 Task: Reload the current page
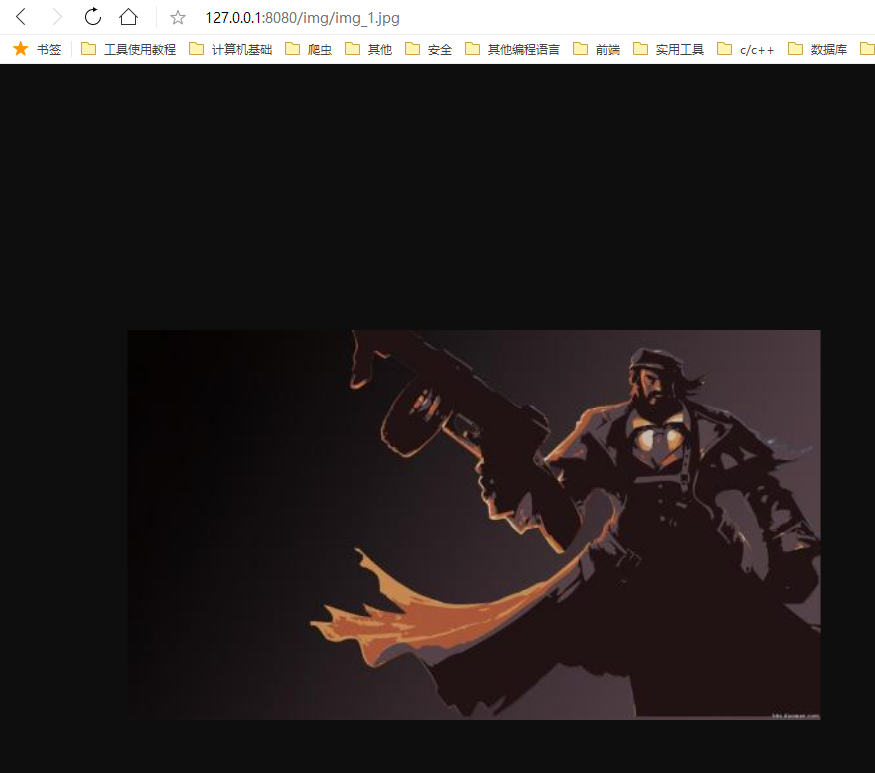(93, 17)
